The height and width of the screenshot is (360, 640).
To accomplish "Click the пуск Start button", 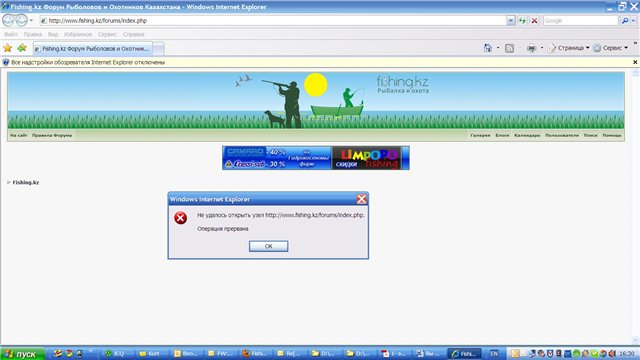I will (22, 354).
